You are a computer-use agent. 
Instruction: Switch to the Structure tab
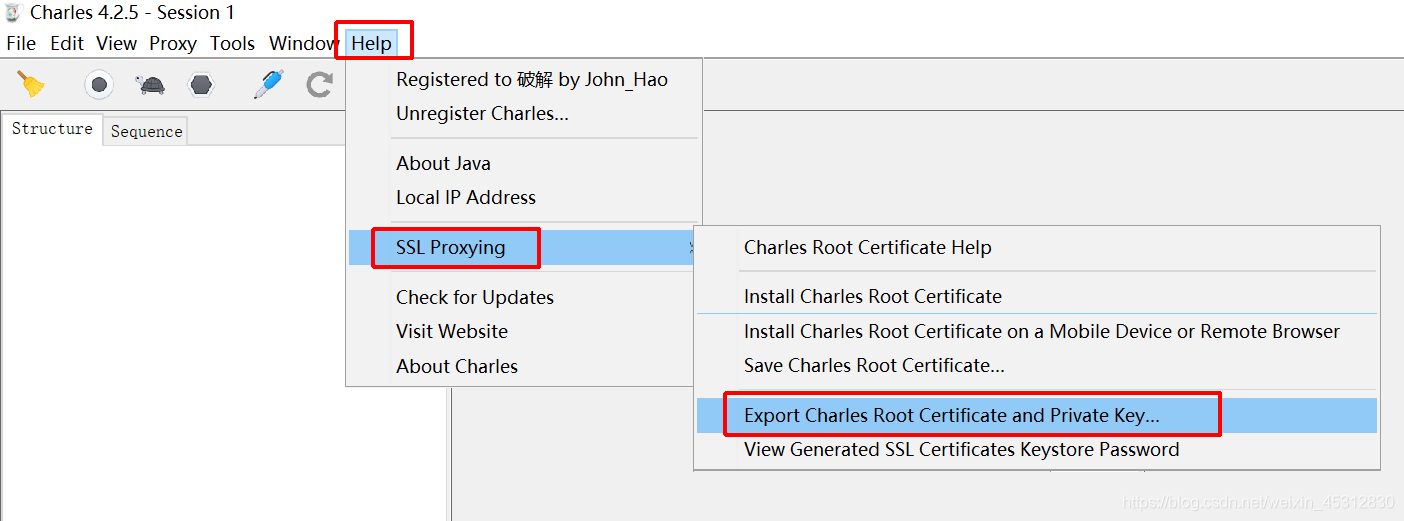coord(52,129)
